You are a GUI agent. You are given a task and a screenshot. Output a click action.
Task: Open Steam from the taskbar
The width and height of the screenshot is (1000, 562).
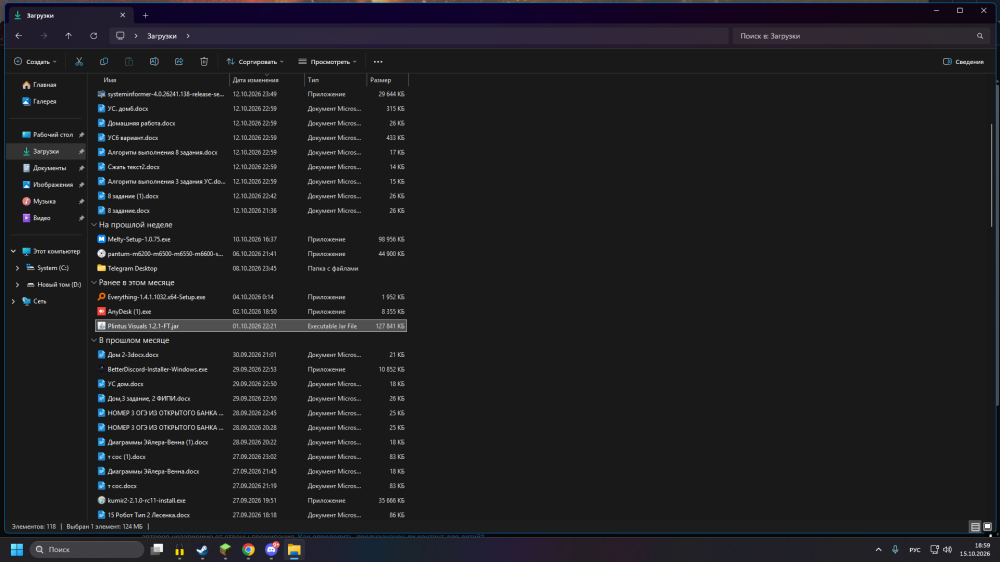[202, 549]
